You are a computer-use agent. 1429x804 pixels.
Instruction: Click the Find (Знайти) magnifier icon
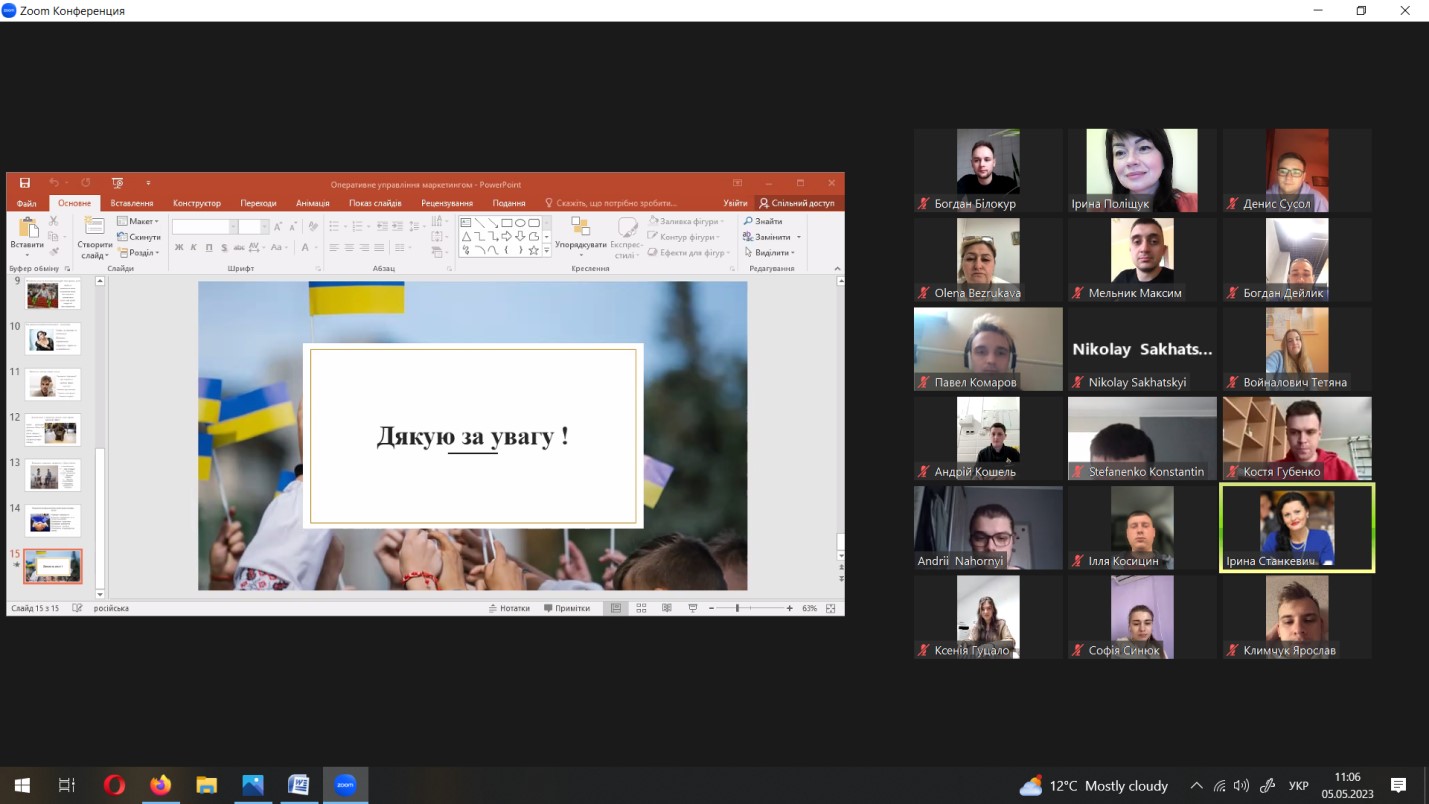tap(748, 221)
